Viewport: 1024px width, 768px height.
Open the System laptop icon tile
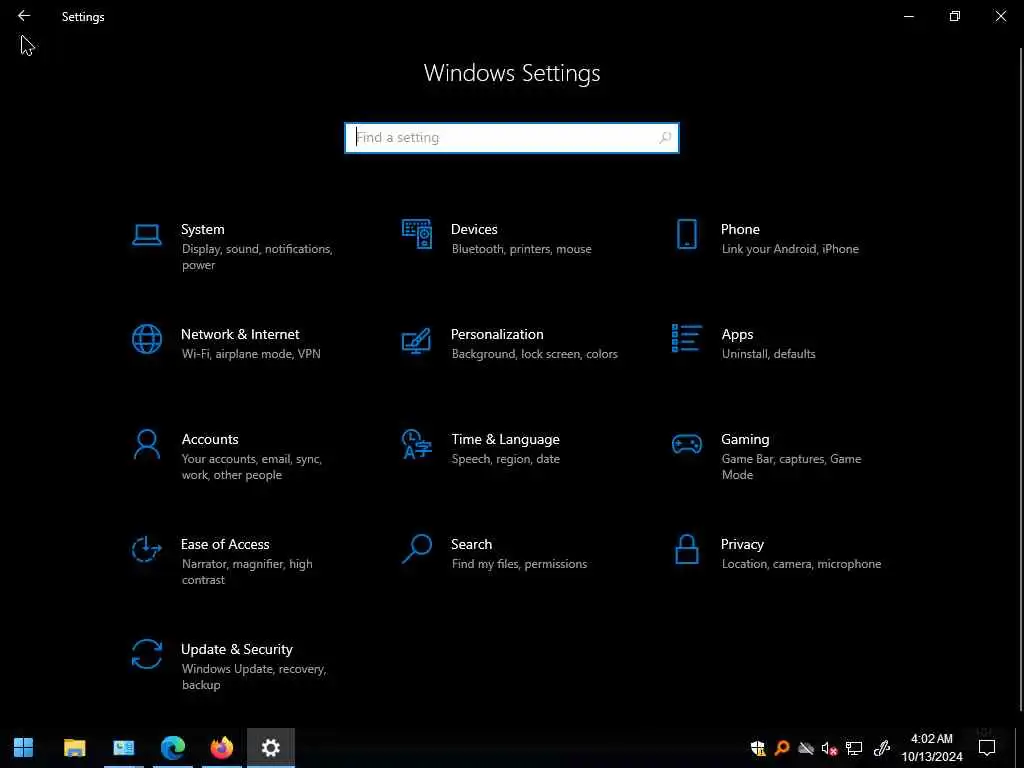click(146, 234)
